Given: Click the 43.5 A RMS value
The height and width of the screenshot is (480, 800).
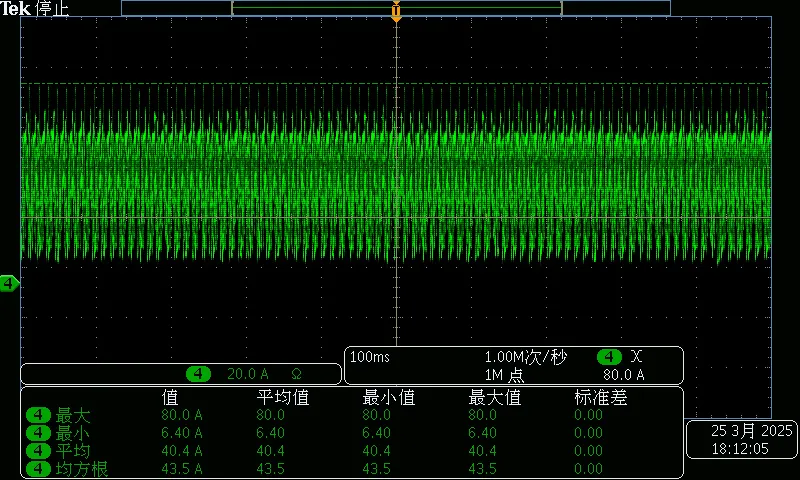Looking at the screenshot, I should [182, 468].
